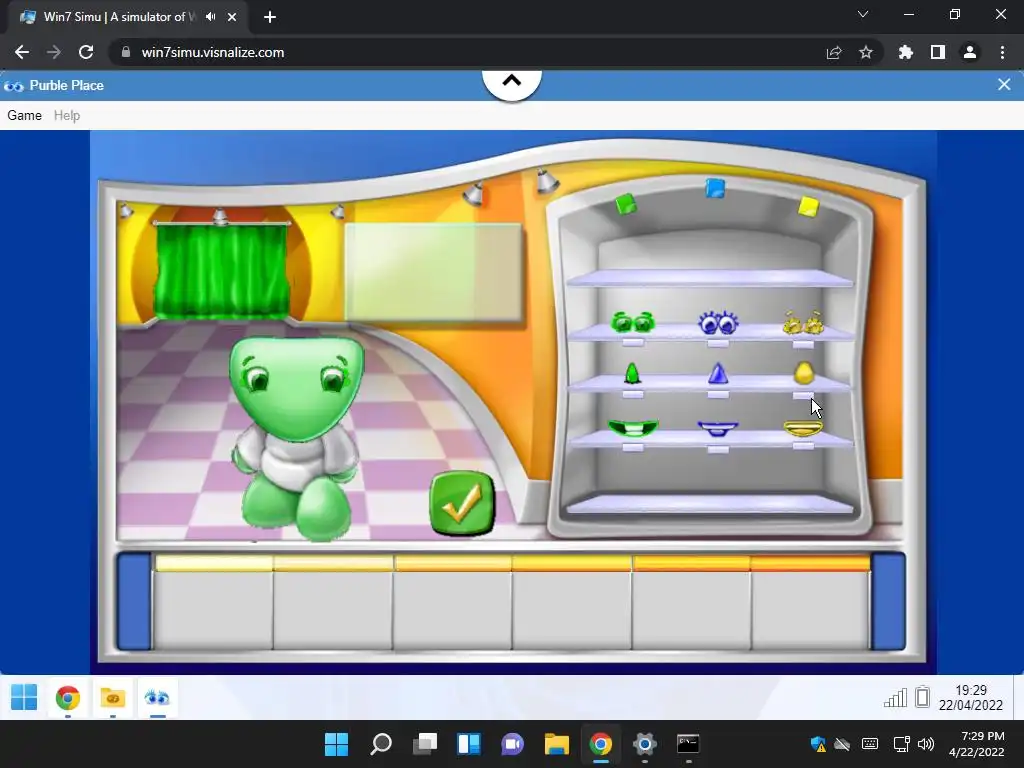1024x768 pixels.
Task: Click the simulated battery icon
Action: (x=922, y=697)
